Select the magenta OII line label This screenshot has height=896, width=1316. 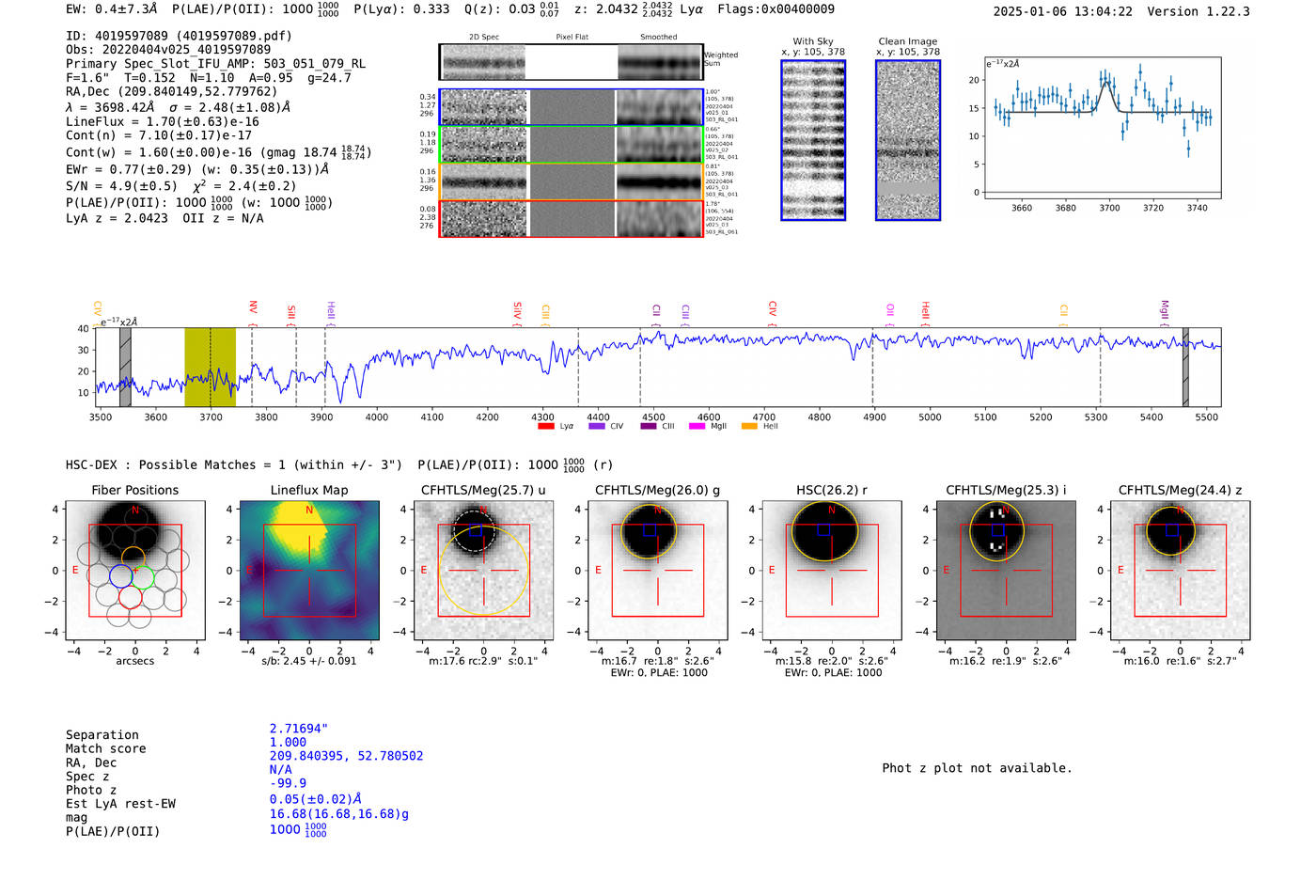pos(890,309)
